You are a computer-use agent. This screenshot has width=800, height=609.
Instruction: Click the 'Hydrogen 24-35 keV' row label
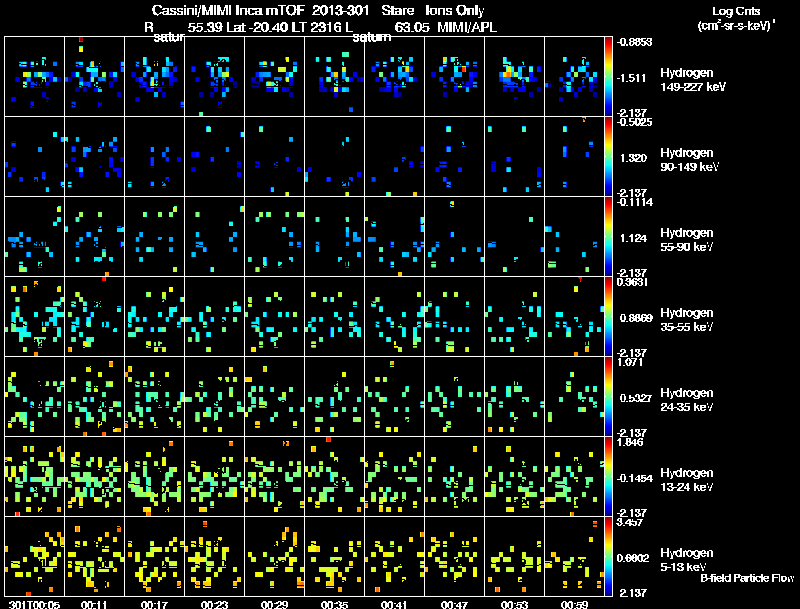(687, 400)
